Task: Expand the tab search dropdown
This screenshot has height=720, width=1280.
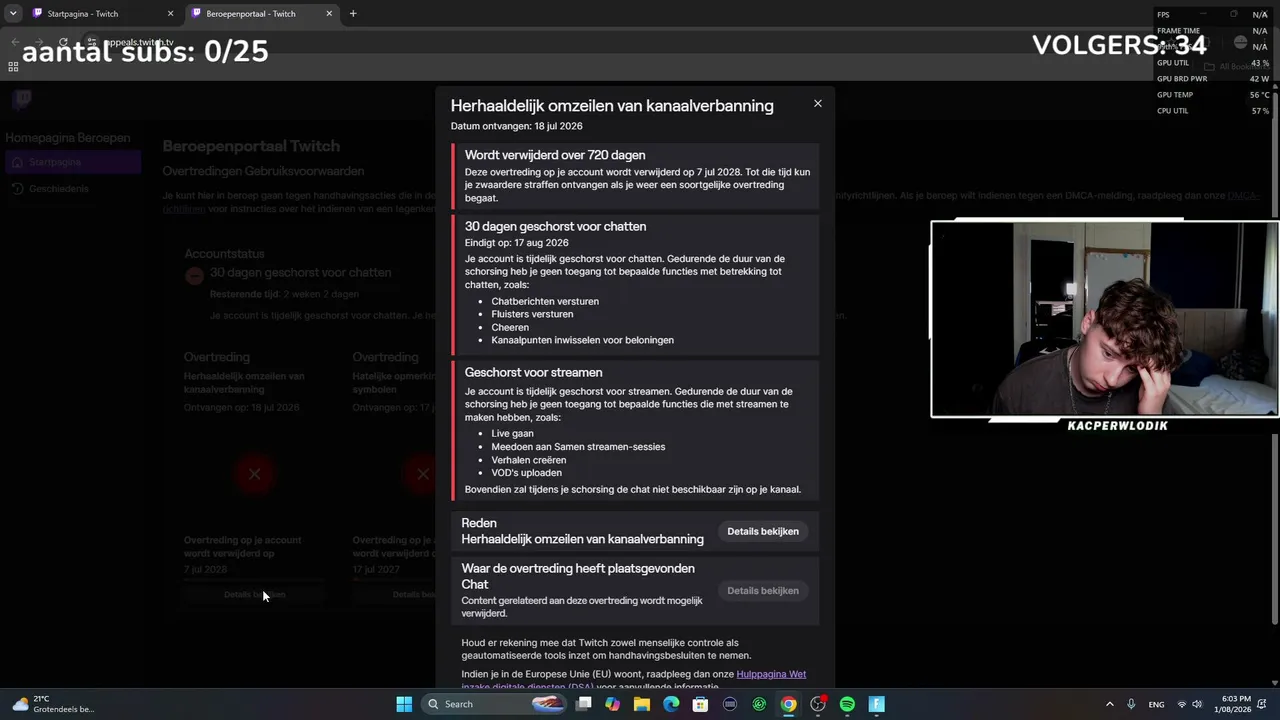Action: (13, 14)
